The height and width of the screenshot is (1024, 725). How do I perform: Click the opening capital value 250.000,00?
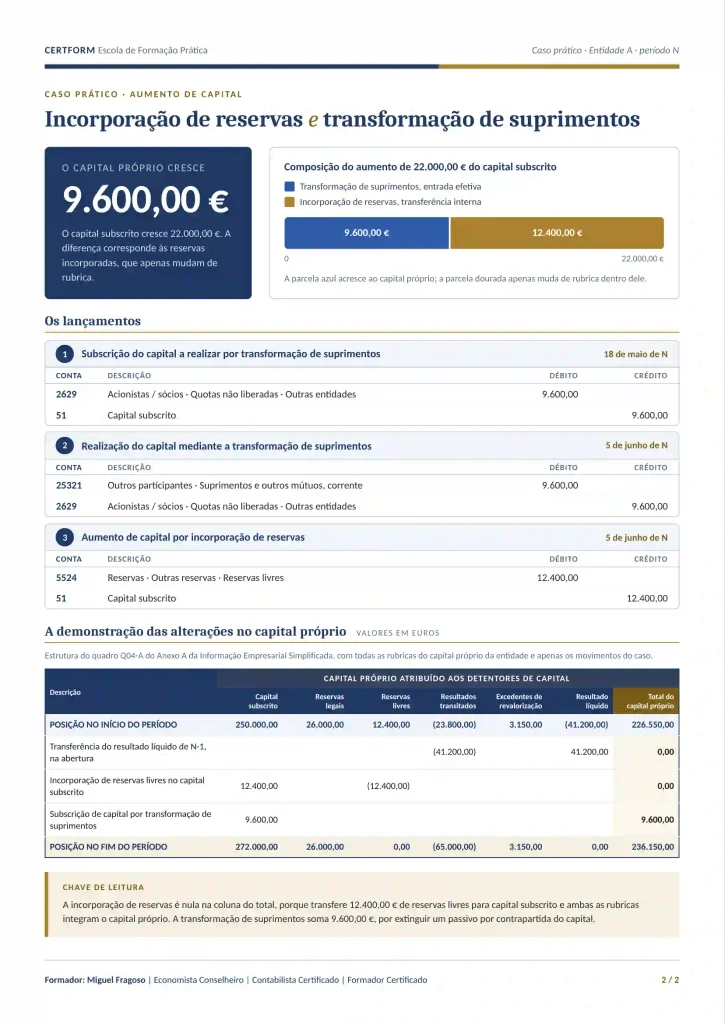pos(256,725)
